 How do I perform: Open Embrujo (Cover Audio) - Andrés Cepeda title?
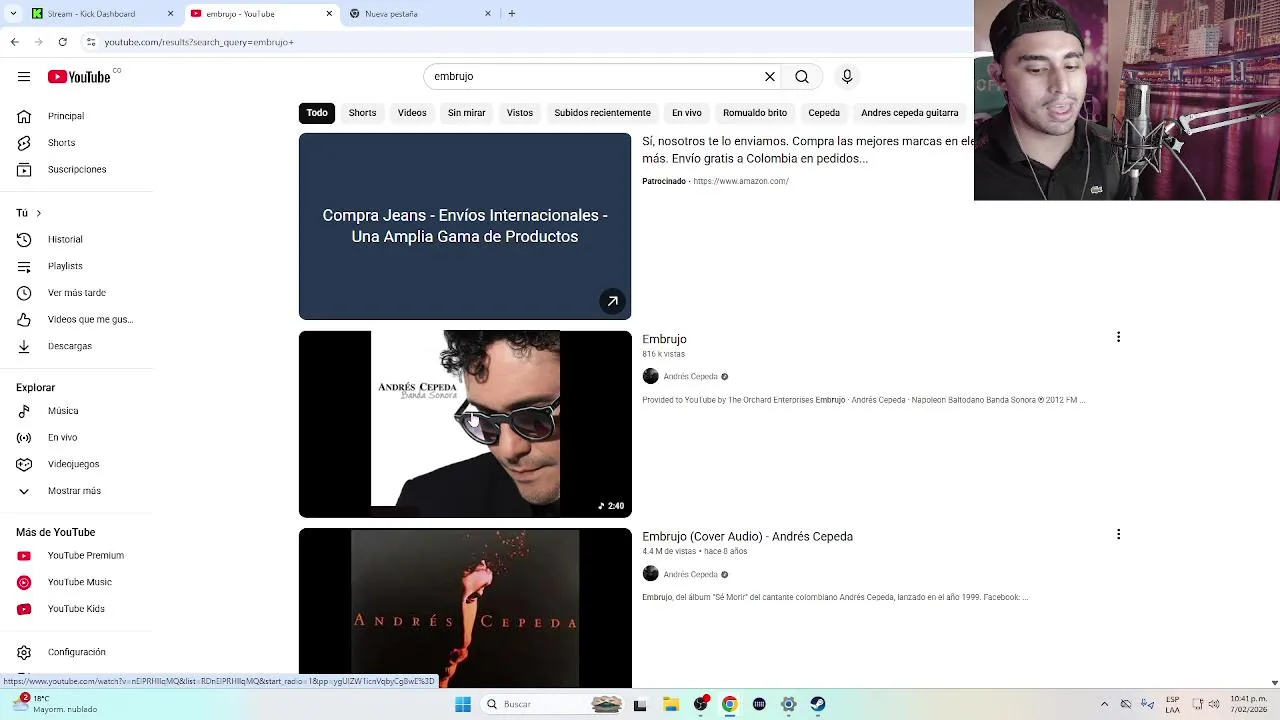pyautogui.click(x=747, y=537)
